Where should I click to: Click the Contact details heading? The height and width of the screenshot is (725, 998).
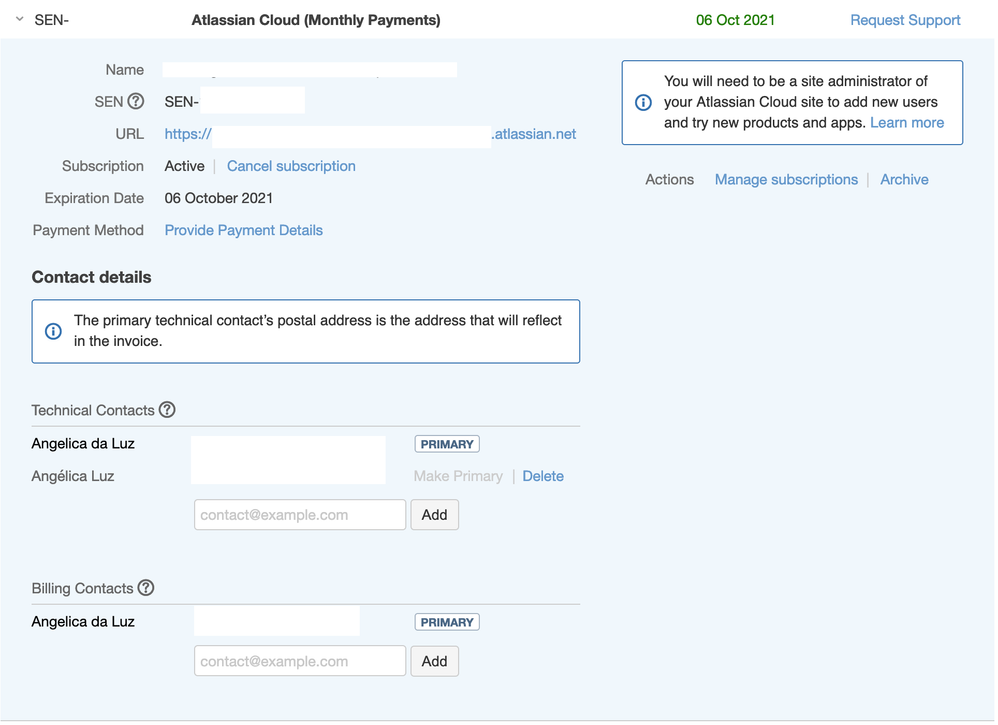(92, 277)
